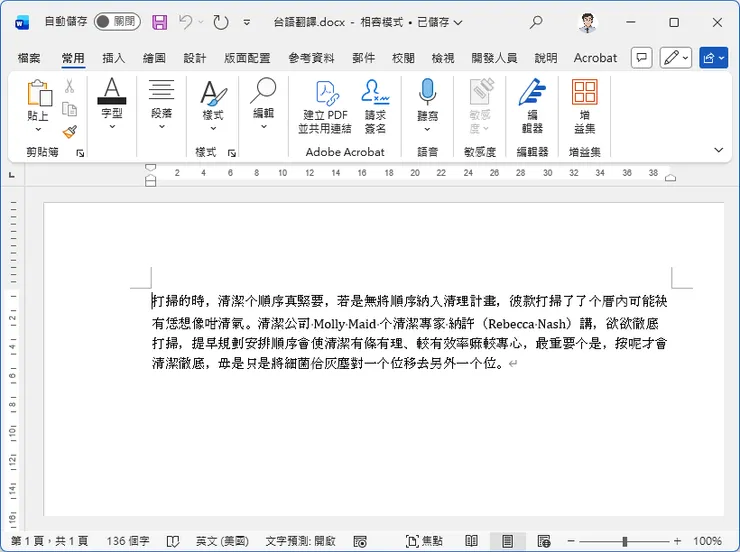Switch to the 設計 tab
This screenshot has width=740, height=552.
(195, 58)
